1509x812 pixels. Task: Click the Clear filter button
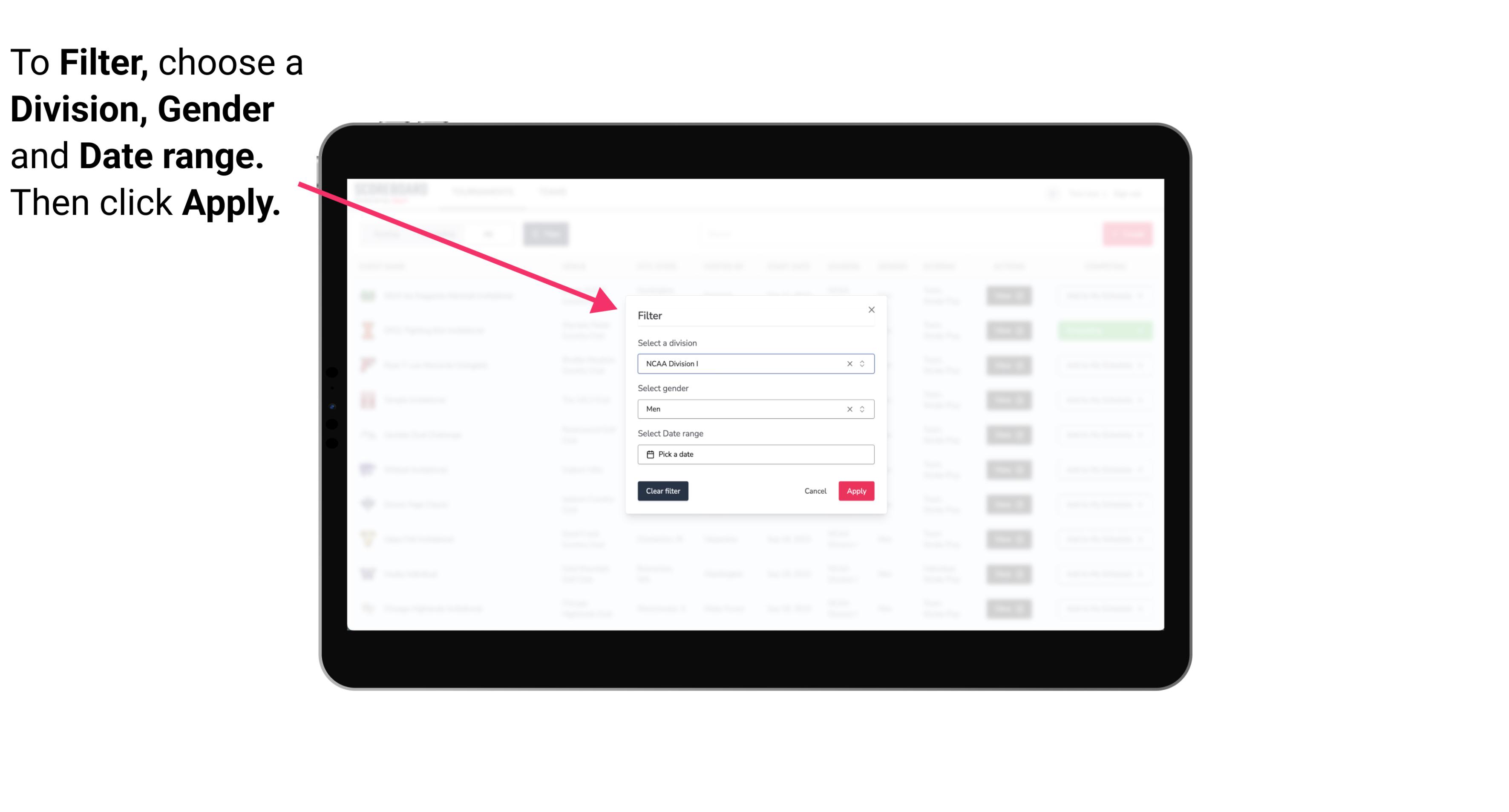(663, 491)
